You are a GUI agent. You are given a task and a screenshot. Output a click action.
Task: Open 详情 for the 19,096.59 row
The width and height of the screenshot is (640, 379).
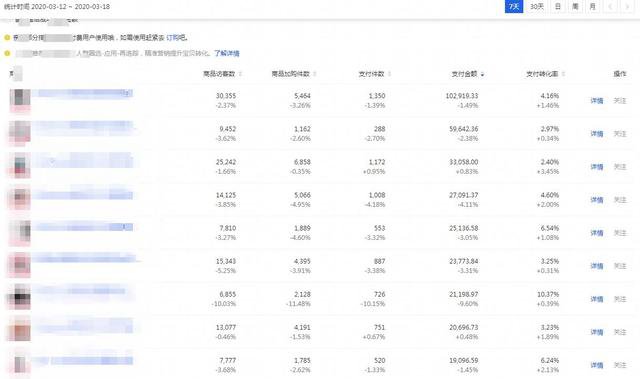point(597,365)
